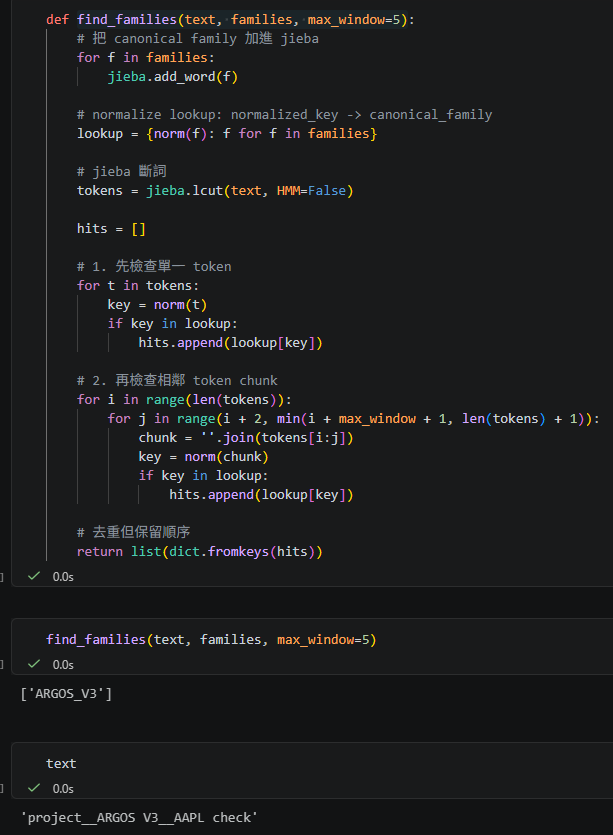Click the 0.0s execution time of the first cell
The image size is (613, 835).
pyautogui.click(x=63, y=577)
